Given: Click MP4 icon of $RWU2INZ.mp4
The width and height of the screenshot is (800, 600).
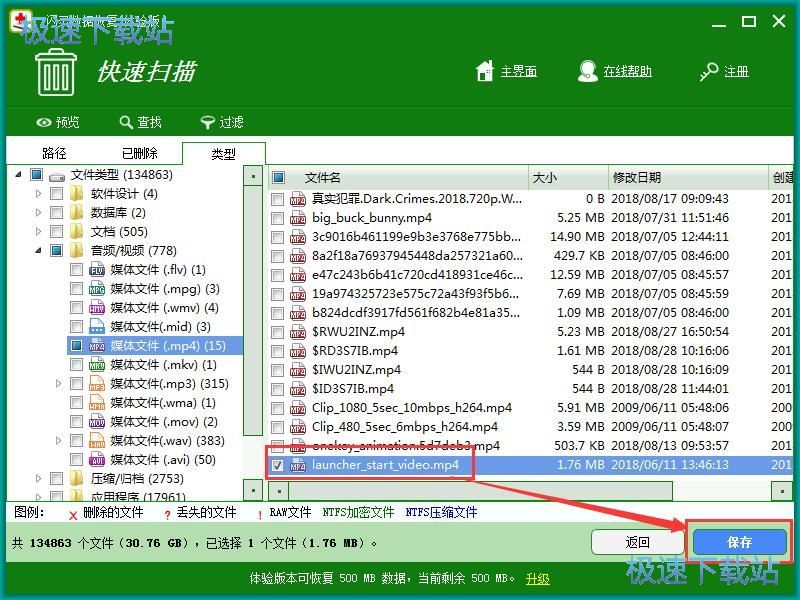Looking at the screenshot, I should 298,332.
